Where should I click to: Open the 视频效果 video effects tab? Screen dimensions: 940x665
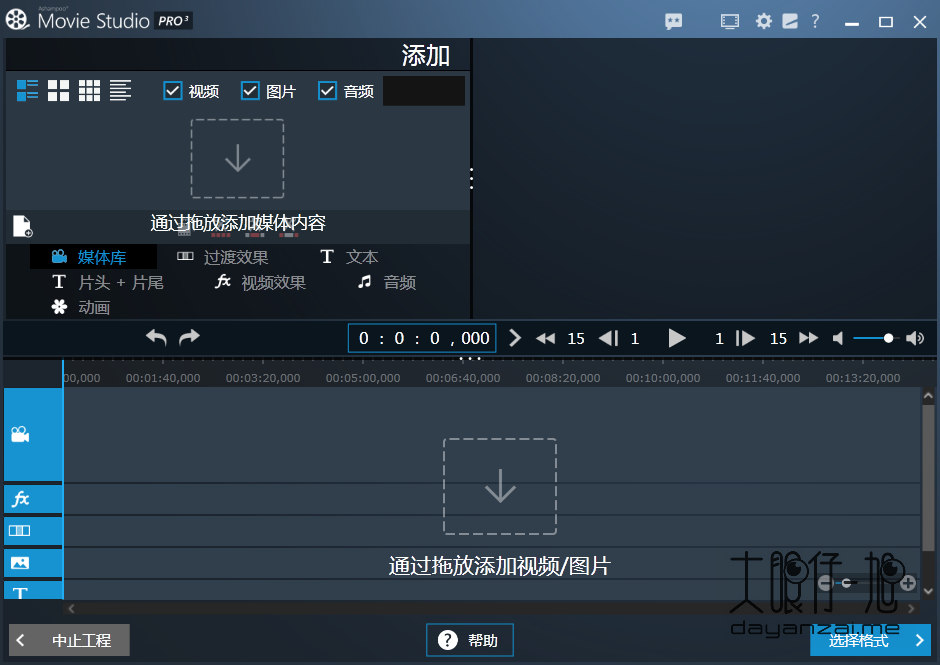click(261, 282)
